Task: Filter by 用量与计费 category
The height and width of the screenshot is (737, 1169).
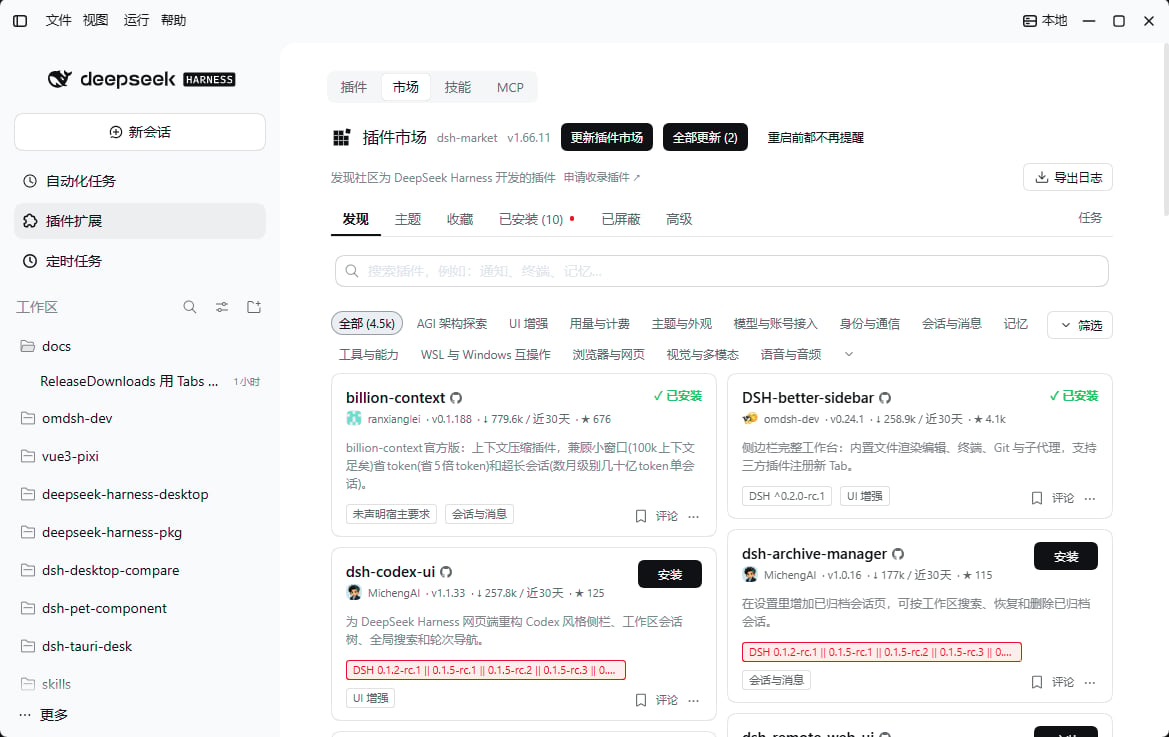Action: (599, 323)
